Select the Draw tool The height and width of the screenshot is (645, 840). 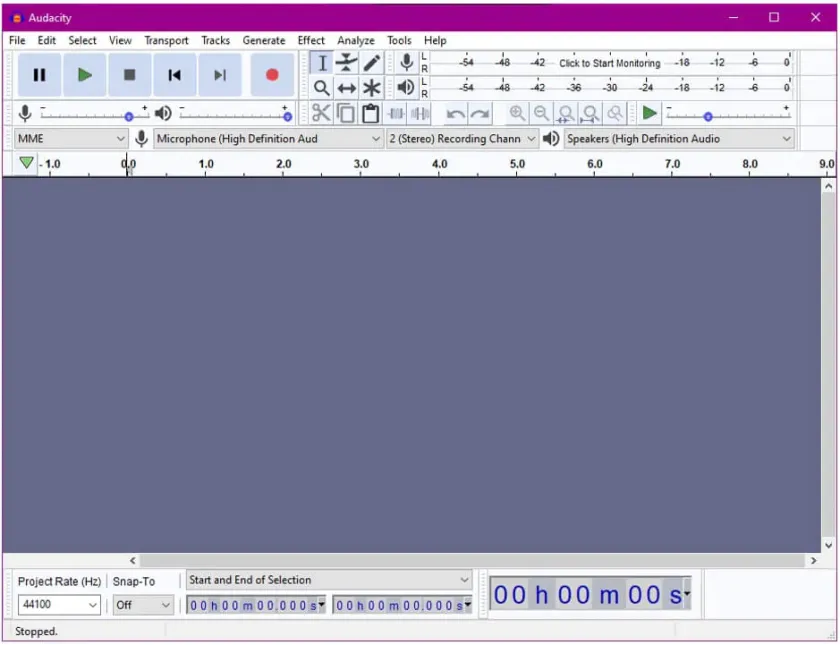coord(372,62)
